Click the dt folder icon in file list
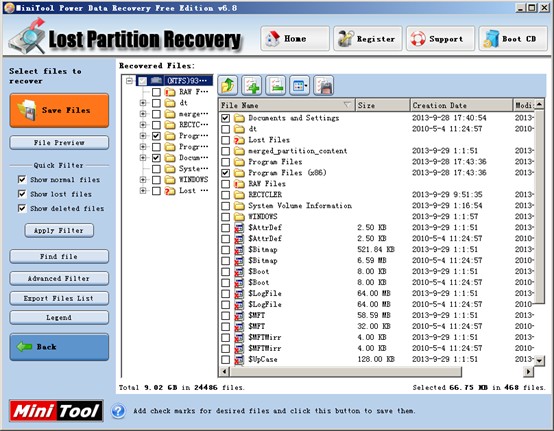554x431 pixels. (239, 129)
